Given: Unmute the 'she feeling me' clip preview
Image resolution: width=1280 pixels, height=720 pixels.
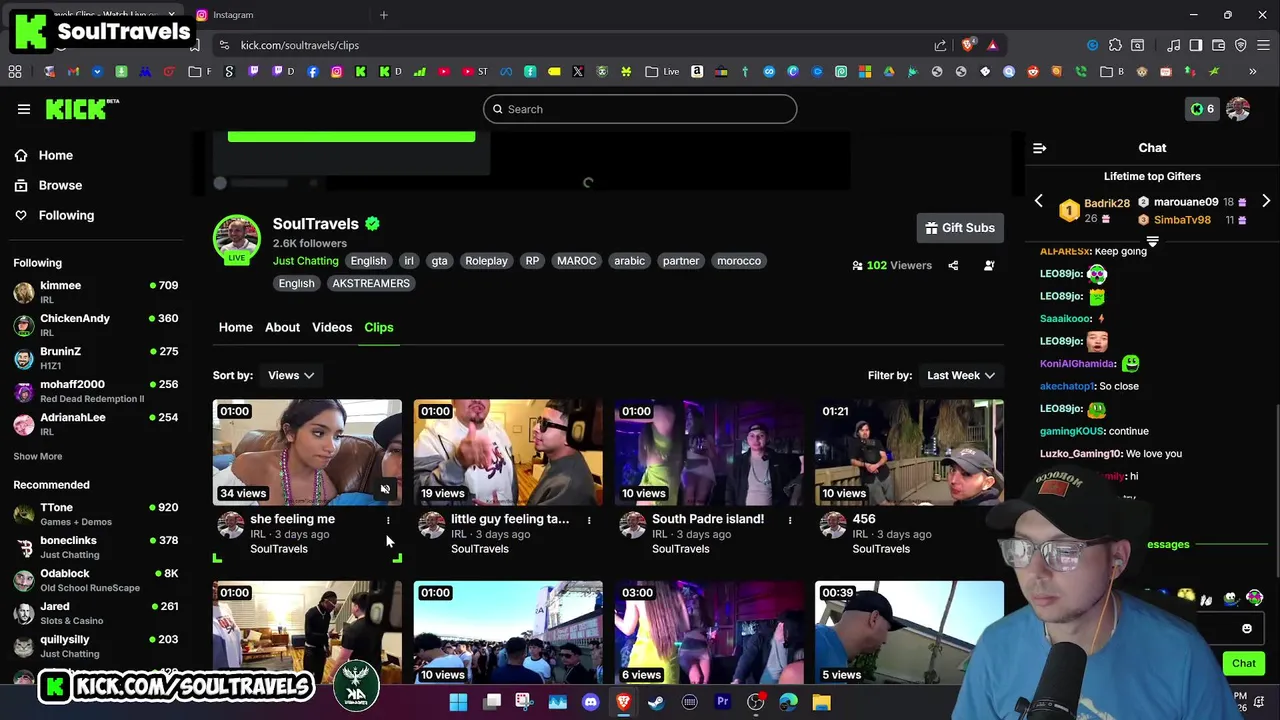Looking at the screenshot, I should pos(385,489).
